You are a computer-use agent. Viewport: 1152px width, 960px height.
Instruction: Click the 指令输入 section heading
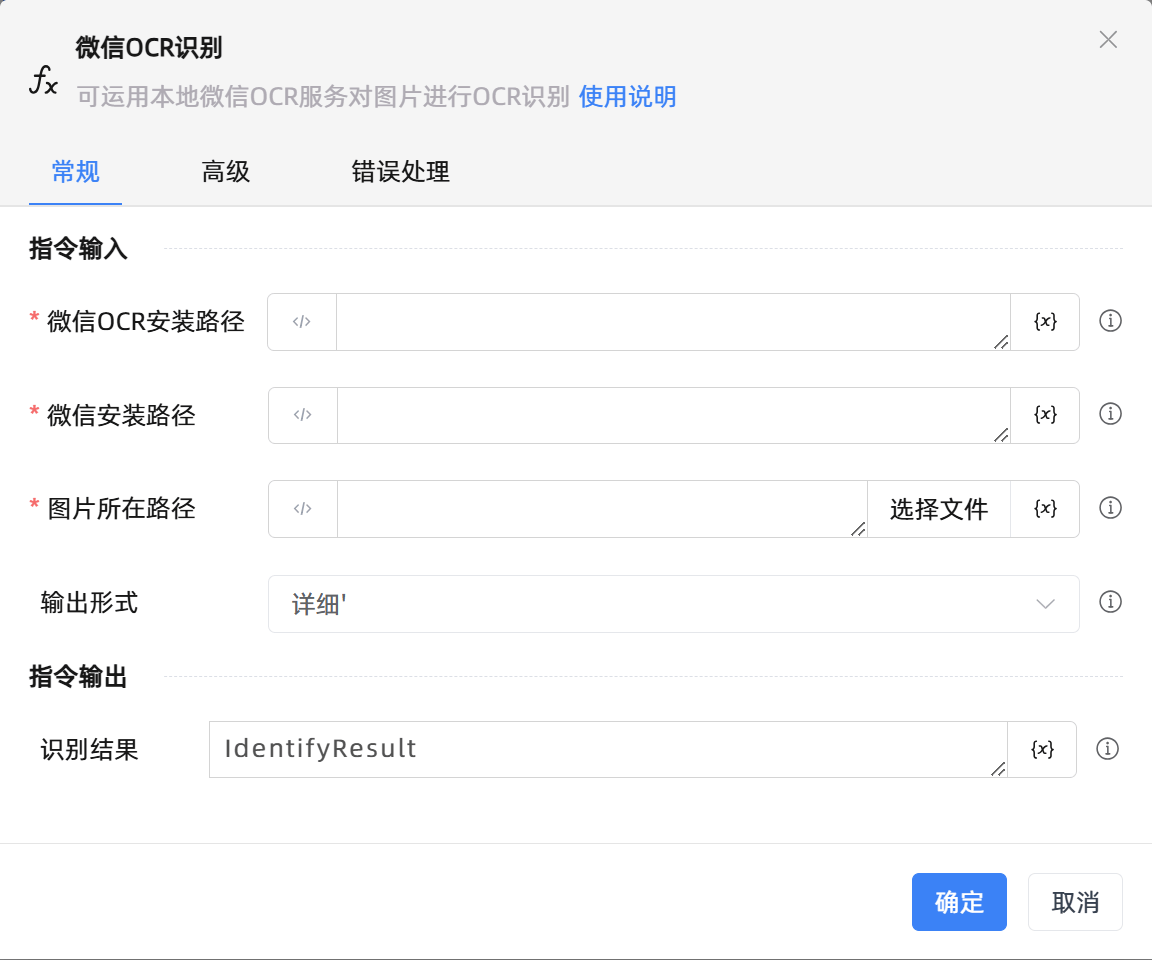tap(79, 248)
